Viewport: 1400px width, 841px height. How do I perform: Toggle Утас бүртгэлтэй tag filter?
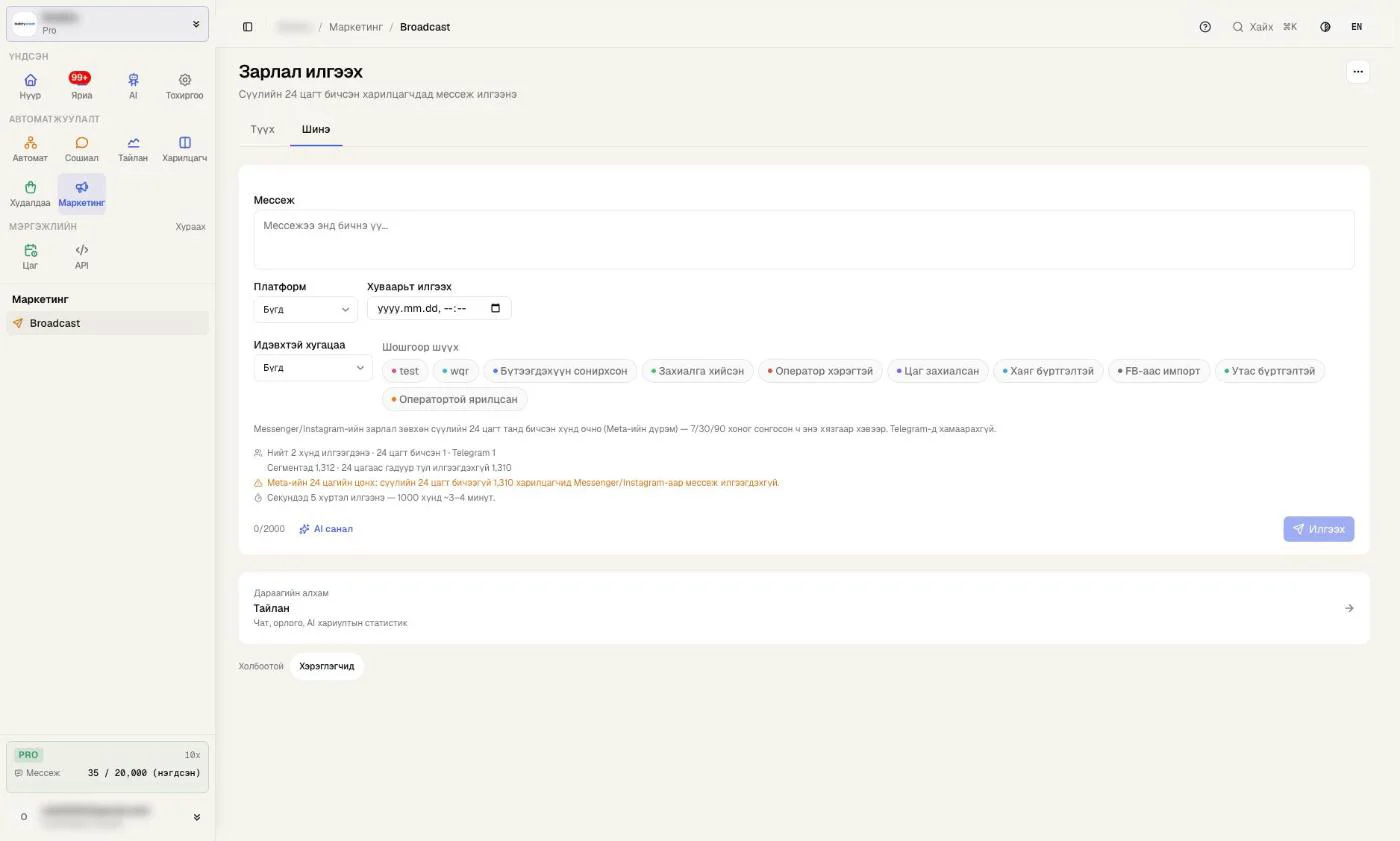[x=1270, y=371]
